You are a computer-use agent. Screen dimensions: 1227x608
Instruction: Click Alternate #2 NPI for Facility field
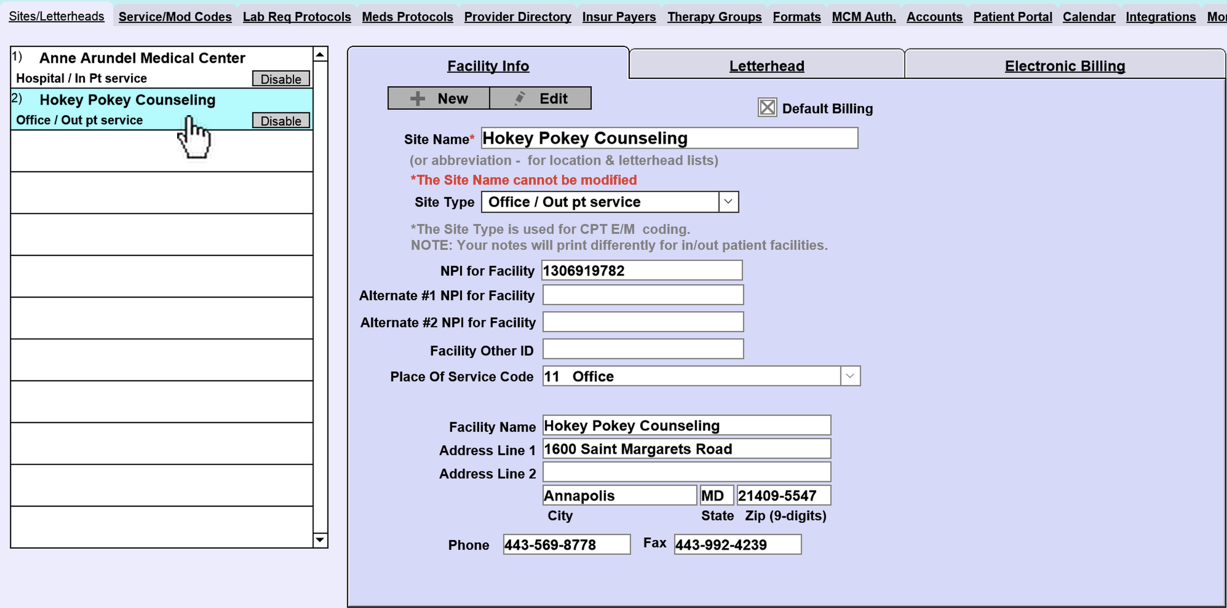643,322
